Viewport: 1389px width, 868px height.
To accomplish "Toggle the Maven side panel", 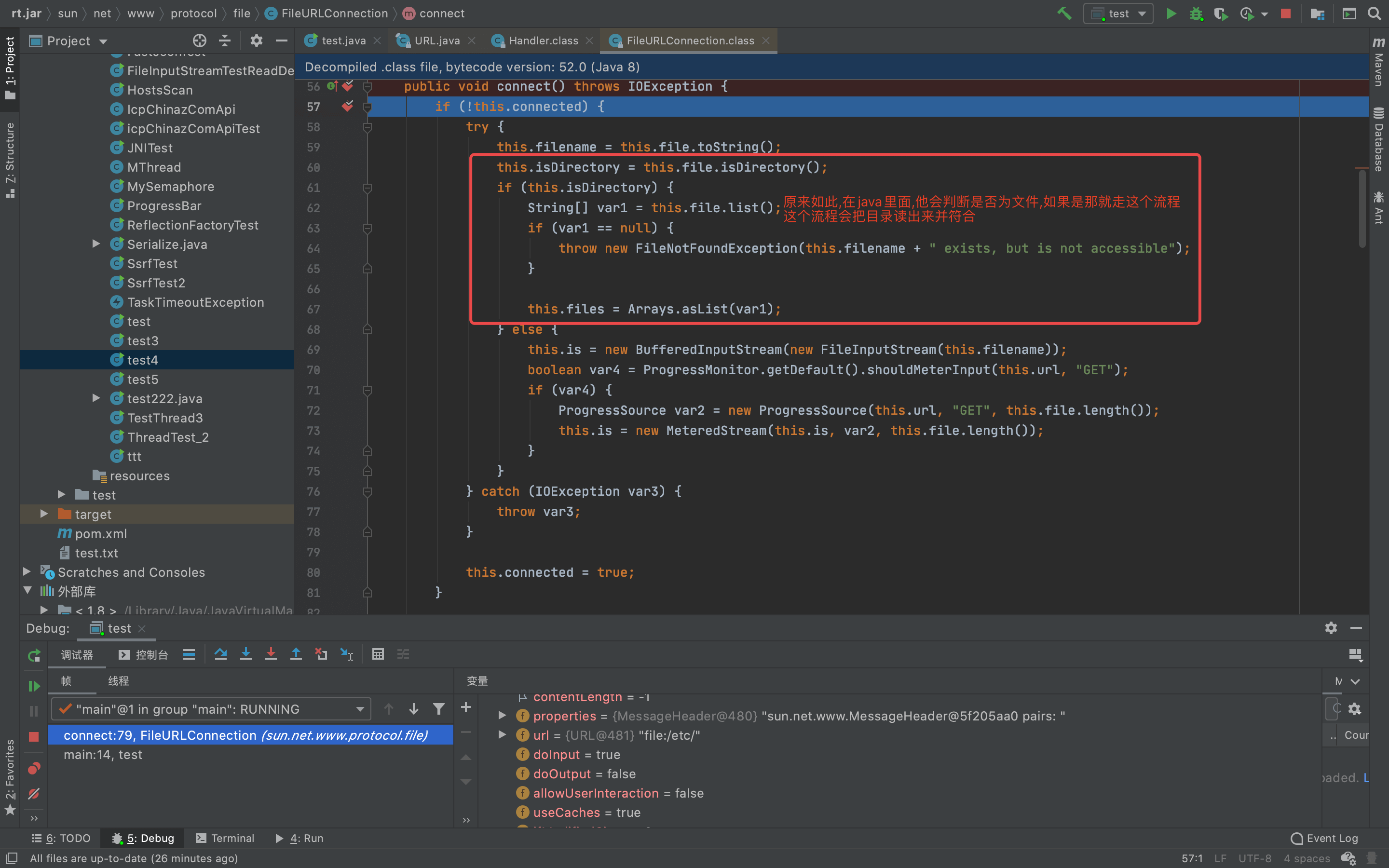I will (1379, 62).
